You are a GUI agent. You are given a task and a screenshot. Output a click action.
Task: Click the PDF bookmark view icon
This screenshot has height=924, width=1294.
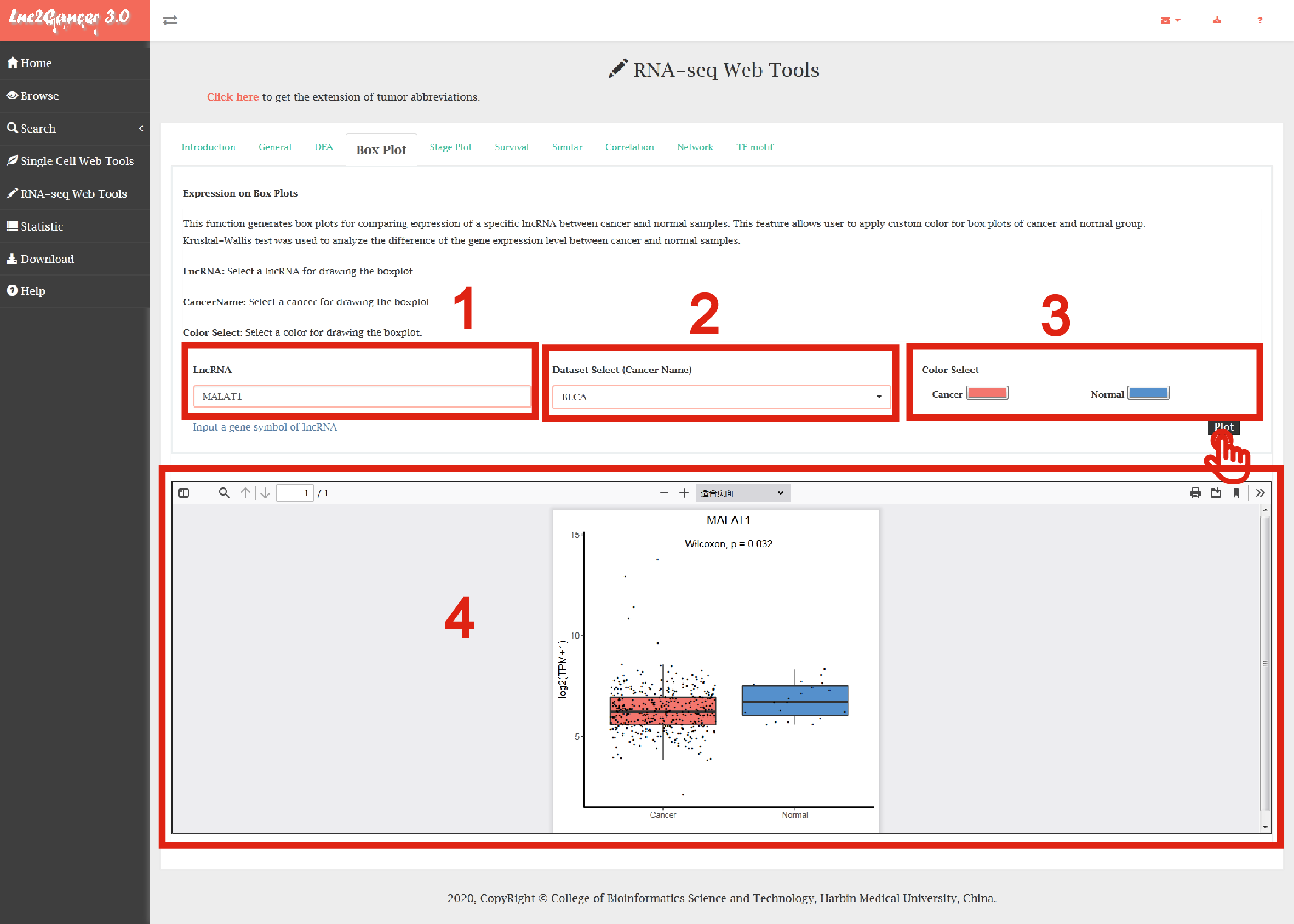pyautogui.click(x=1236, y=493)
